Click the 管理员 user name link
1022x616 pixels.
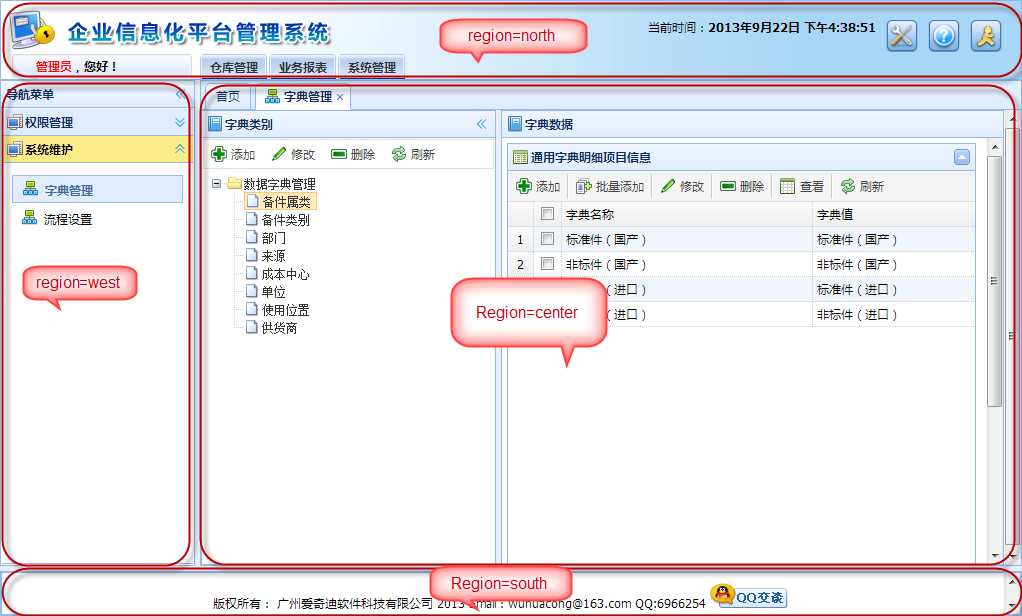point(53,66)
